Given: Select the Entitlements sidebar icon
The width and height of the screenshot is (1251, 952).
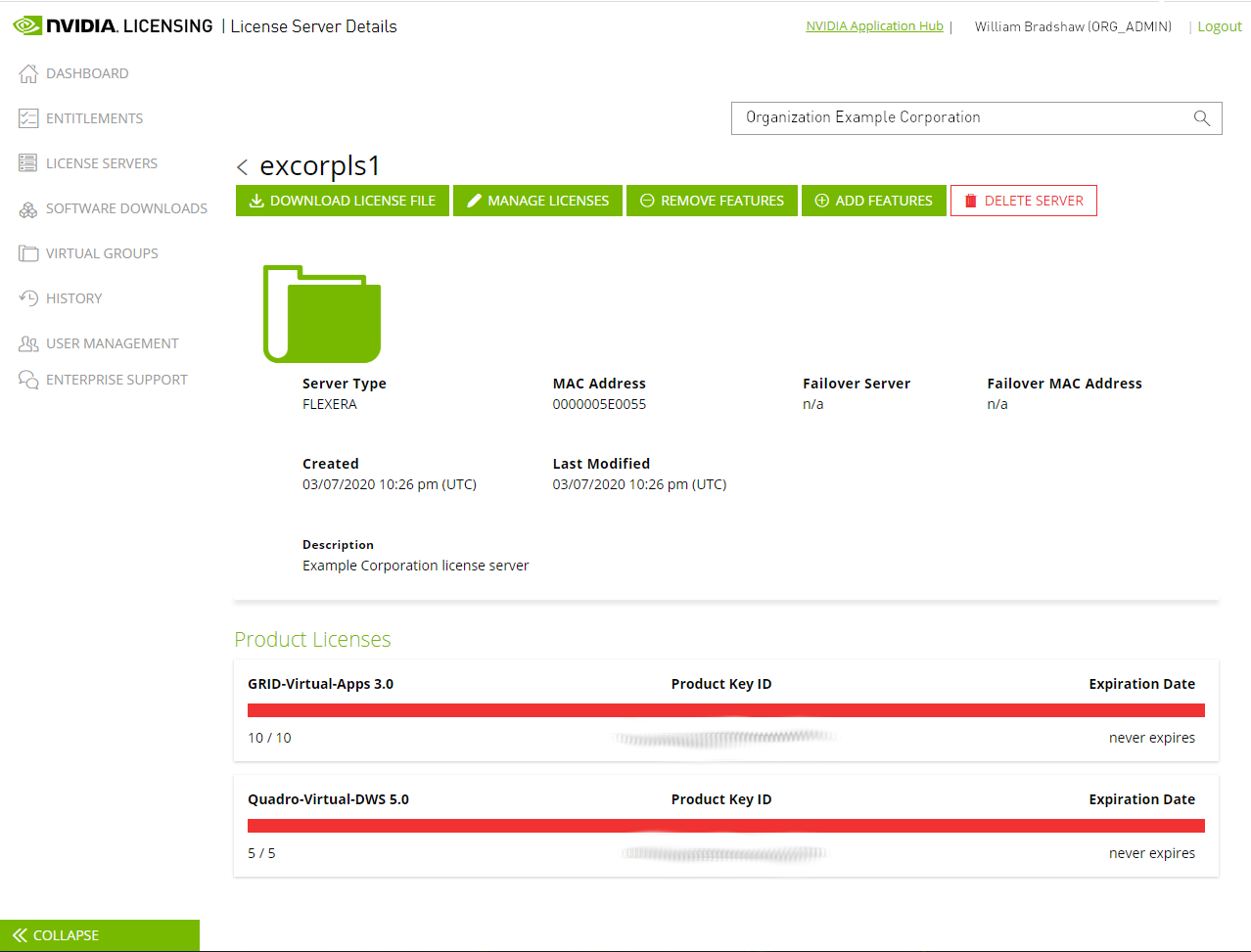Looking at the screenshot, I should 27,117.
